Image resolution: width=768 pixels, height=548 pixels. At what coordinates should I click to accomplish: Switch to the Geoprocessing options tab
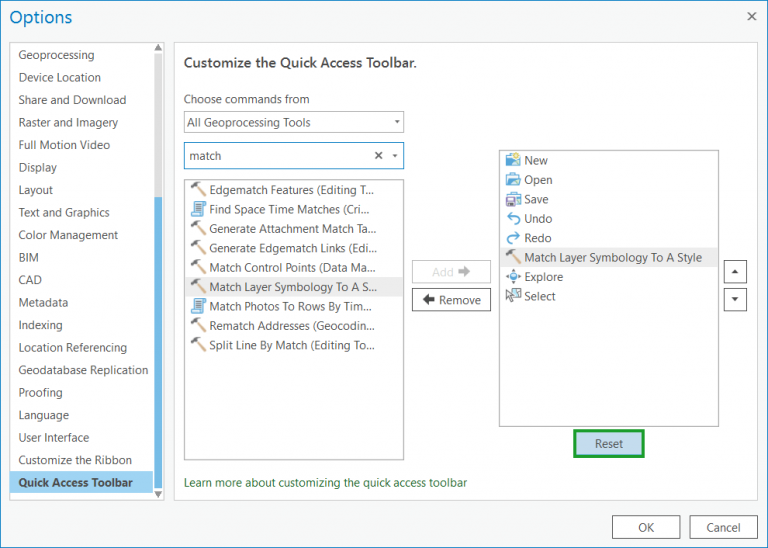[56, 55]
